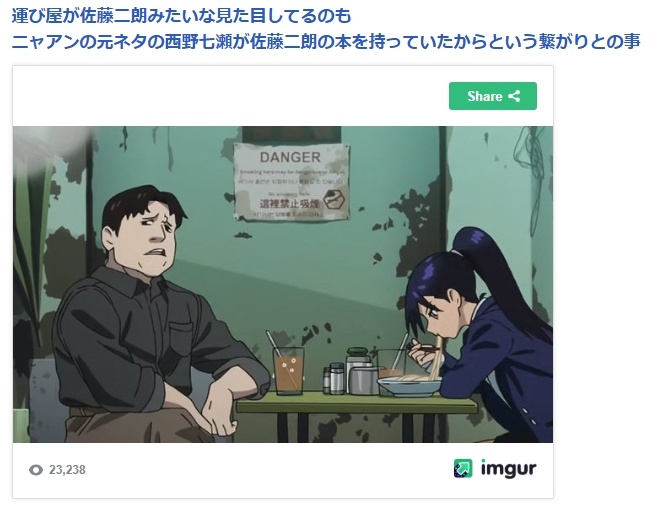Click the 23,238 view count
This screenshot has width=667, height=508.
pos(67,470)
